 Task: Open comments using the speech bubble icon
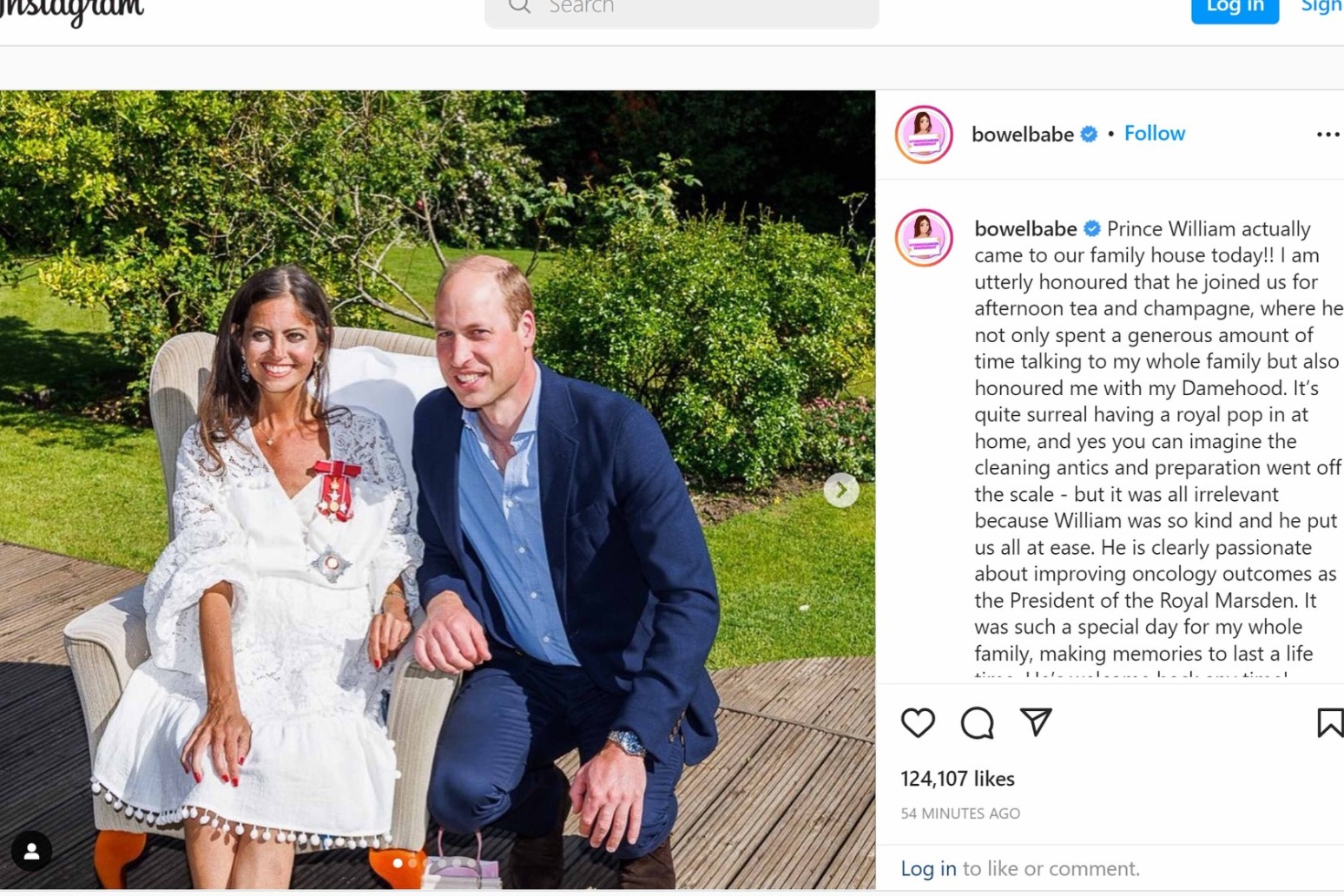(x=977, y=722)
